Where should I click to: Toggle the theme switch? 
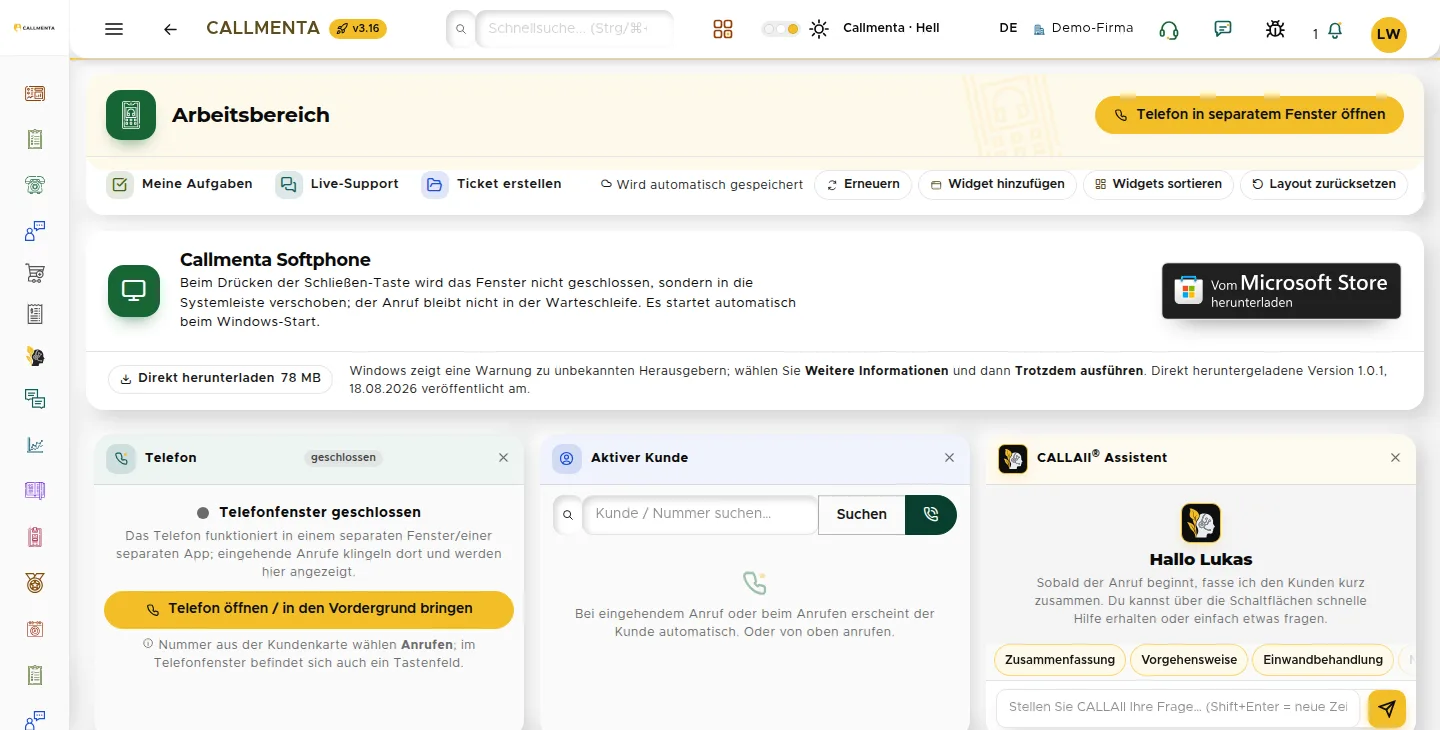pyautogui.click(x=780, y=29)
